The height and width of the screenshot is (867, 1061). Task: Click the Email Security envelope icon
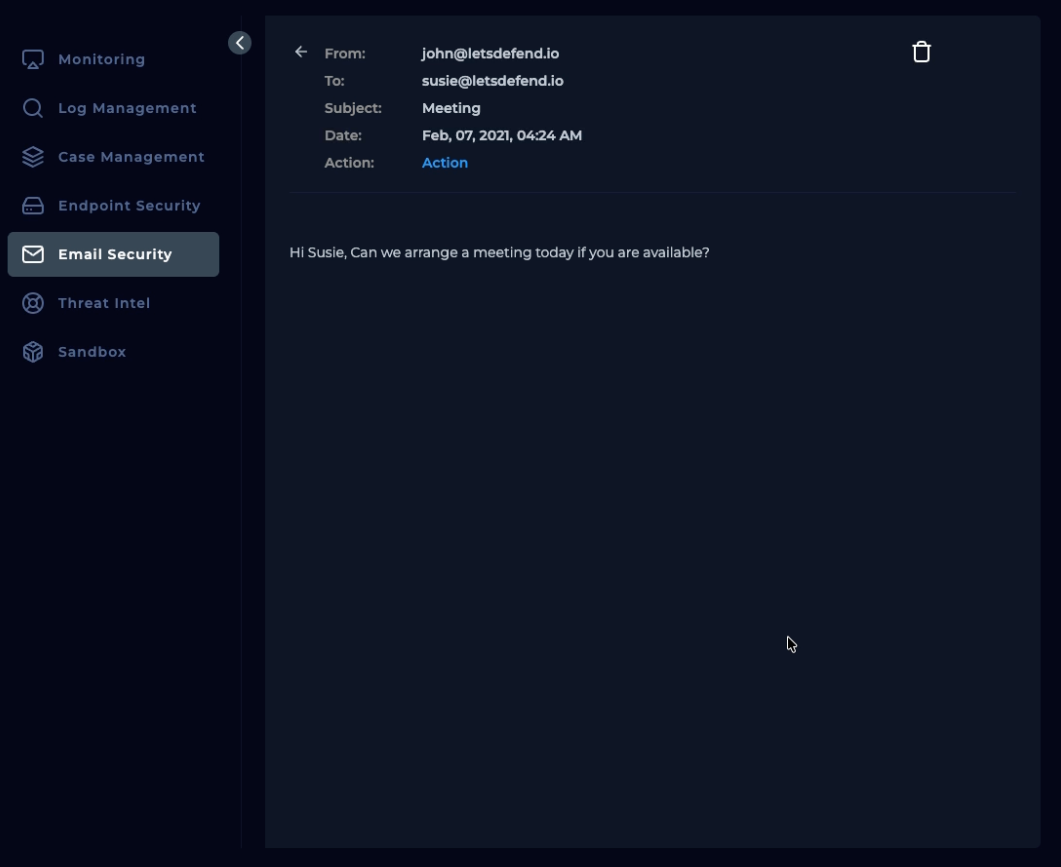33,254
